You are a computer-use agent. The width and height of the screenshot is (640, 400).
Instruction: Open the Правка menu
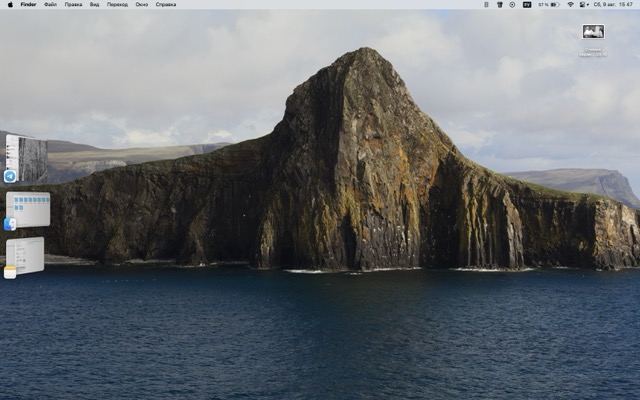coord(73,4)
